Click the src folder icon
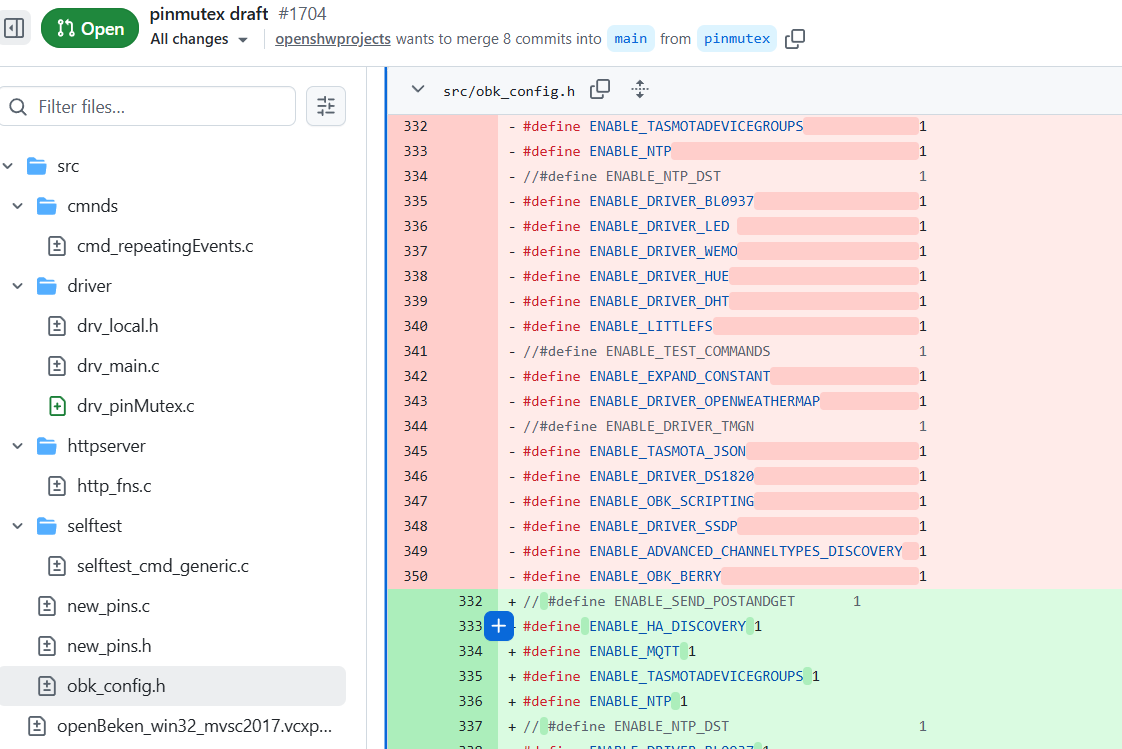The image size is (1122, 749). [x=36, y=166]
